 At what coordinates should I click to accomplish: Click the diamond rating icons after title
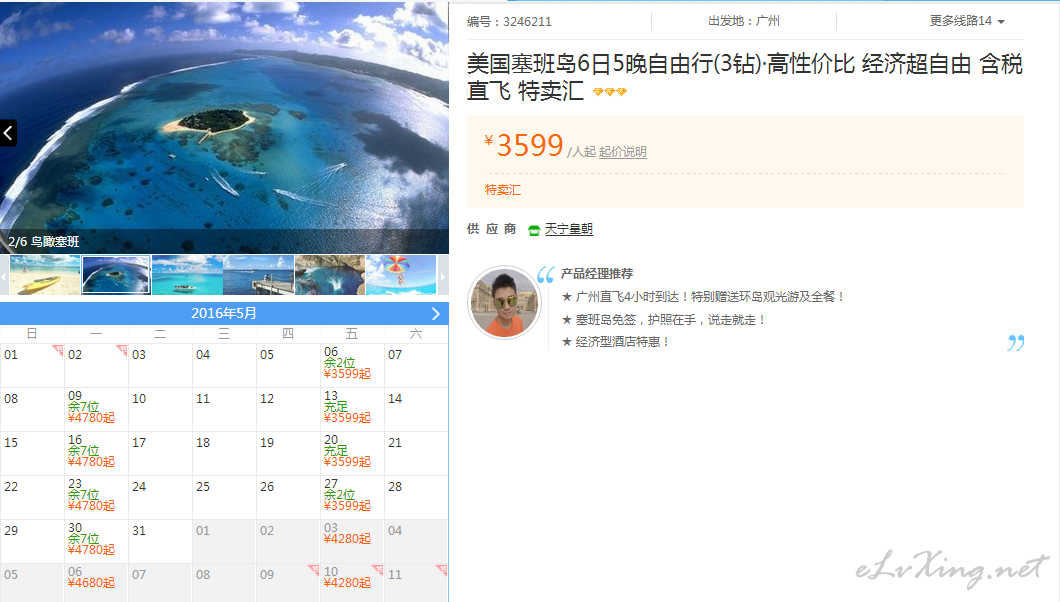pyautogui.click(x=610, y=91)
